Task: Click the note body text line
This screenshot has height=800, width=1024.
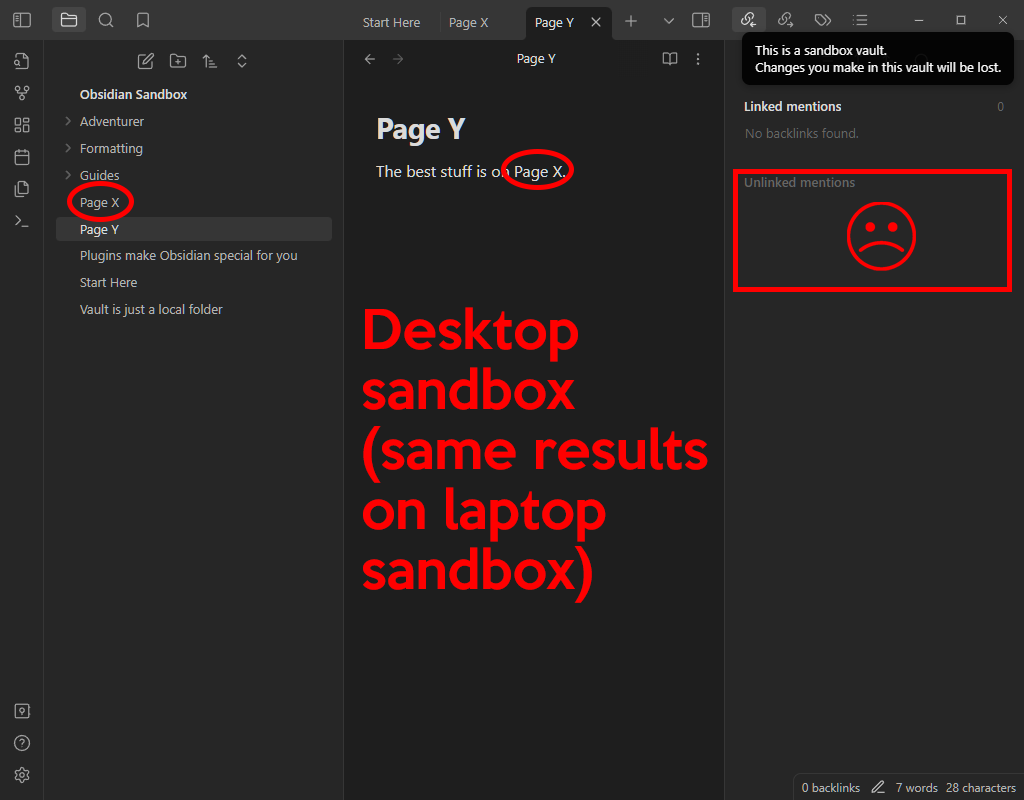Action: (471, 172)
